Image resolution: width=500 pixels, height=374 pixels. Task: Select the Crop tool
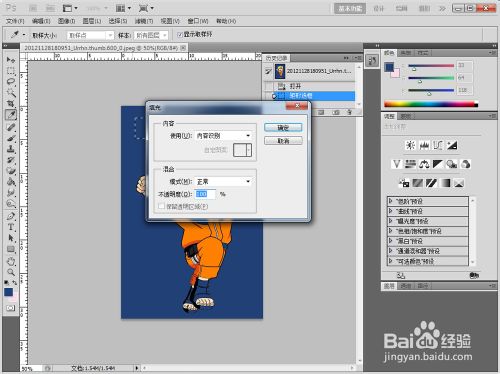11,104
